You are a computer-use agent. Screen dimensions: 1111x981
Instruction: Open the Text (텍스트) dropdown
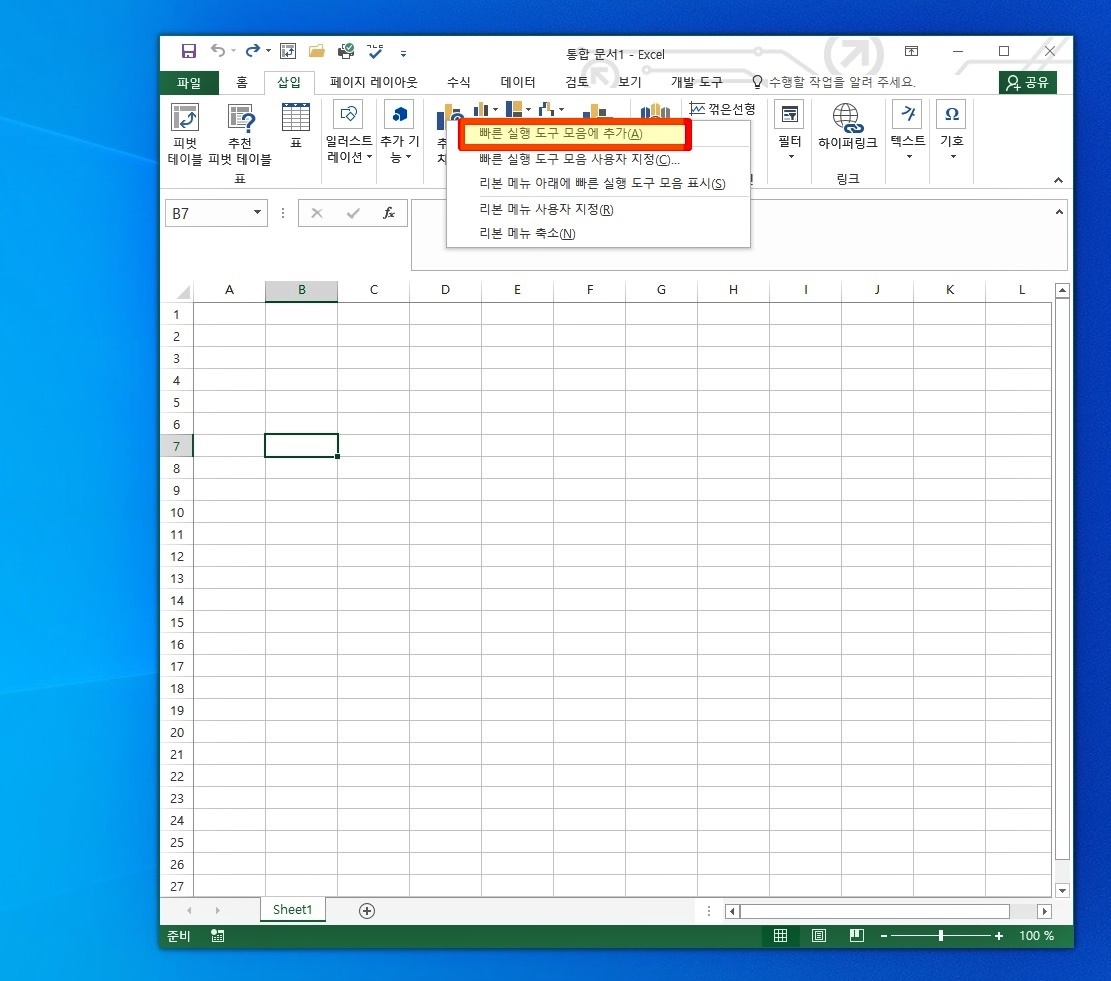908,131
